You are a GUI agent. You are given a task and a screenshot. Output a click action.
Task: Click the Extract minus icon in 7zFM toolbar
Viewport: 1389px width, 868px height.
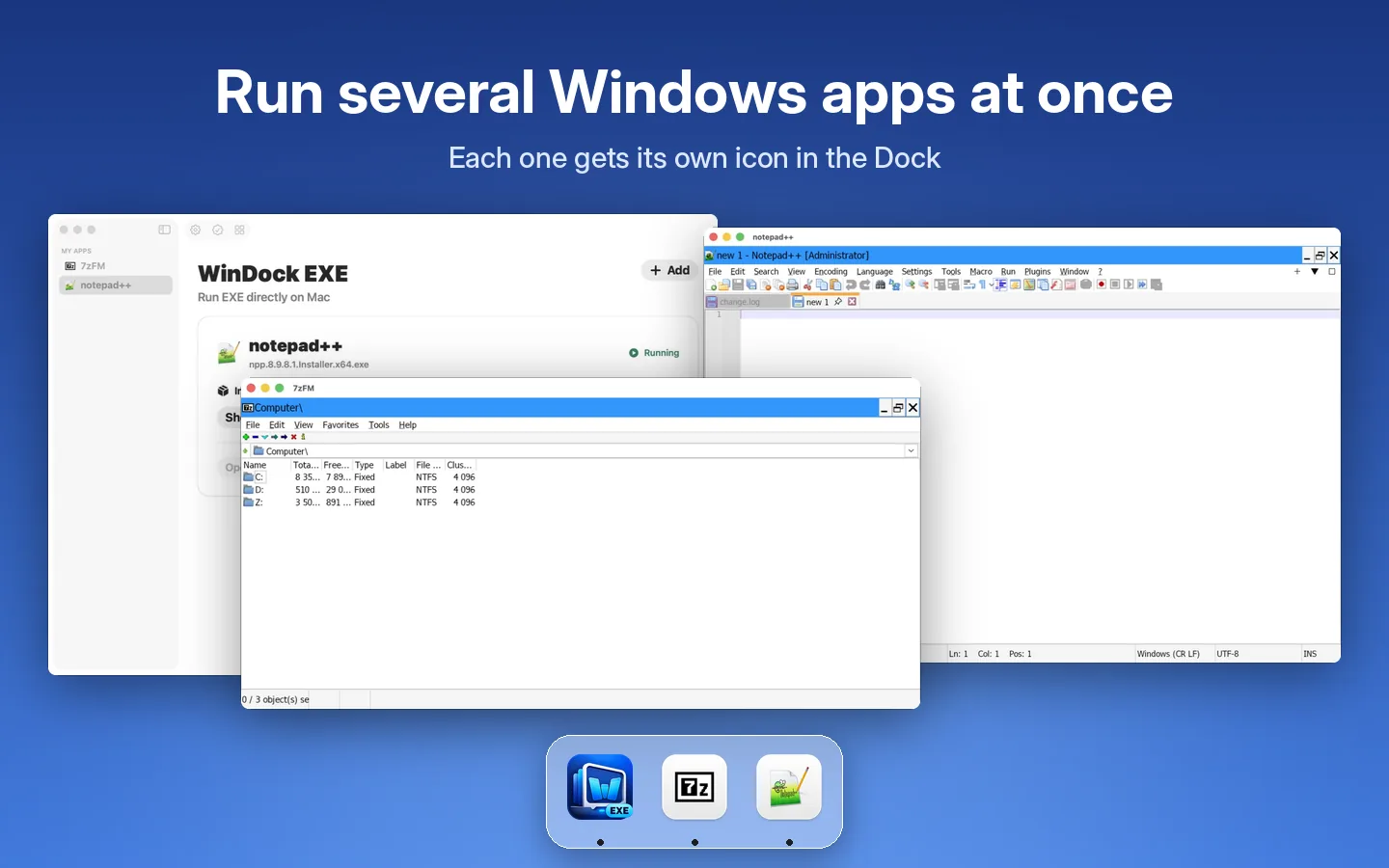point(256,437)
